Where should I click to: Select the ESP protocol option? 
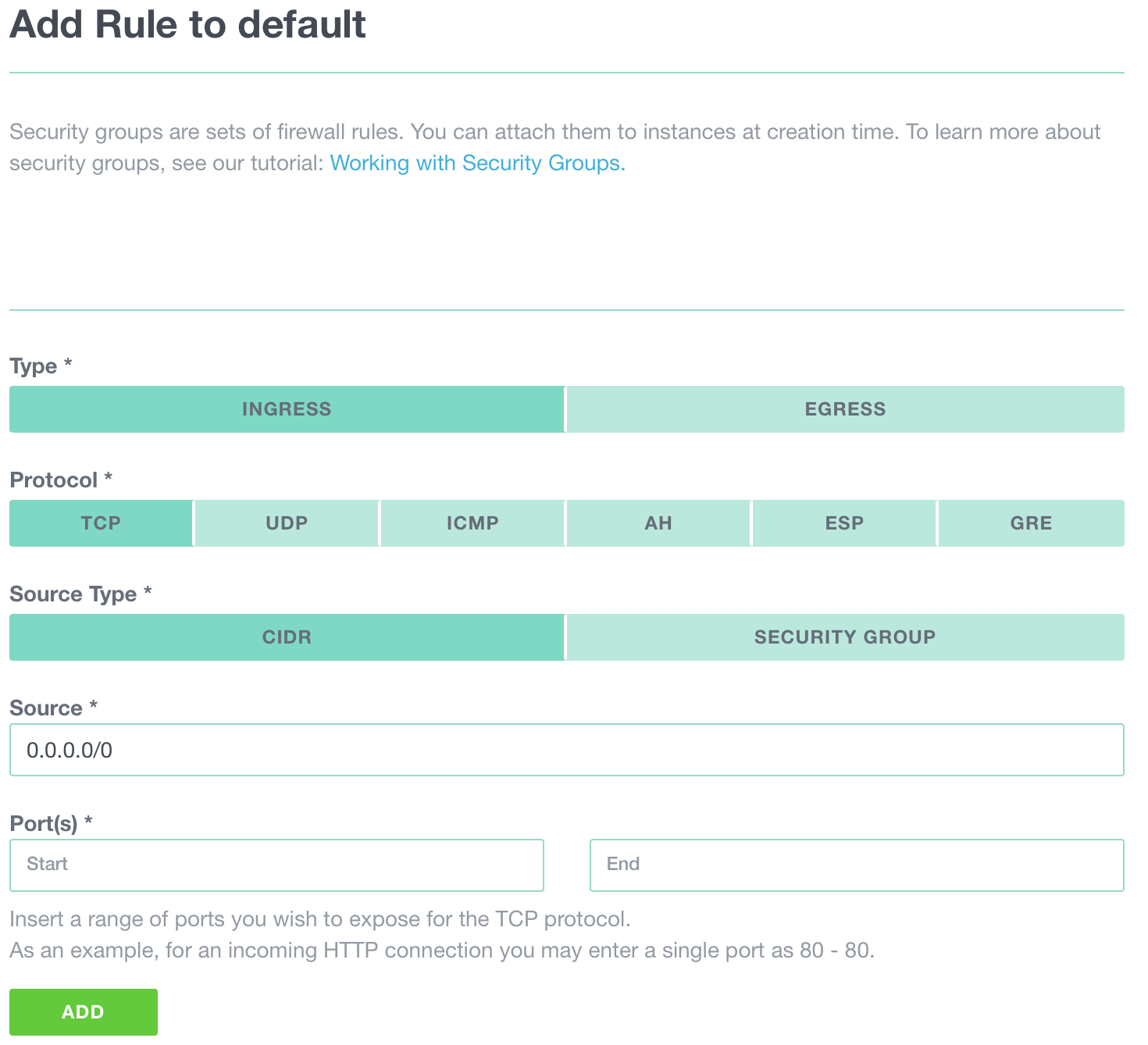point(844,523)
